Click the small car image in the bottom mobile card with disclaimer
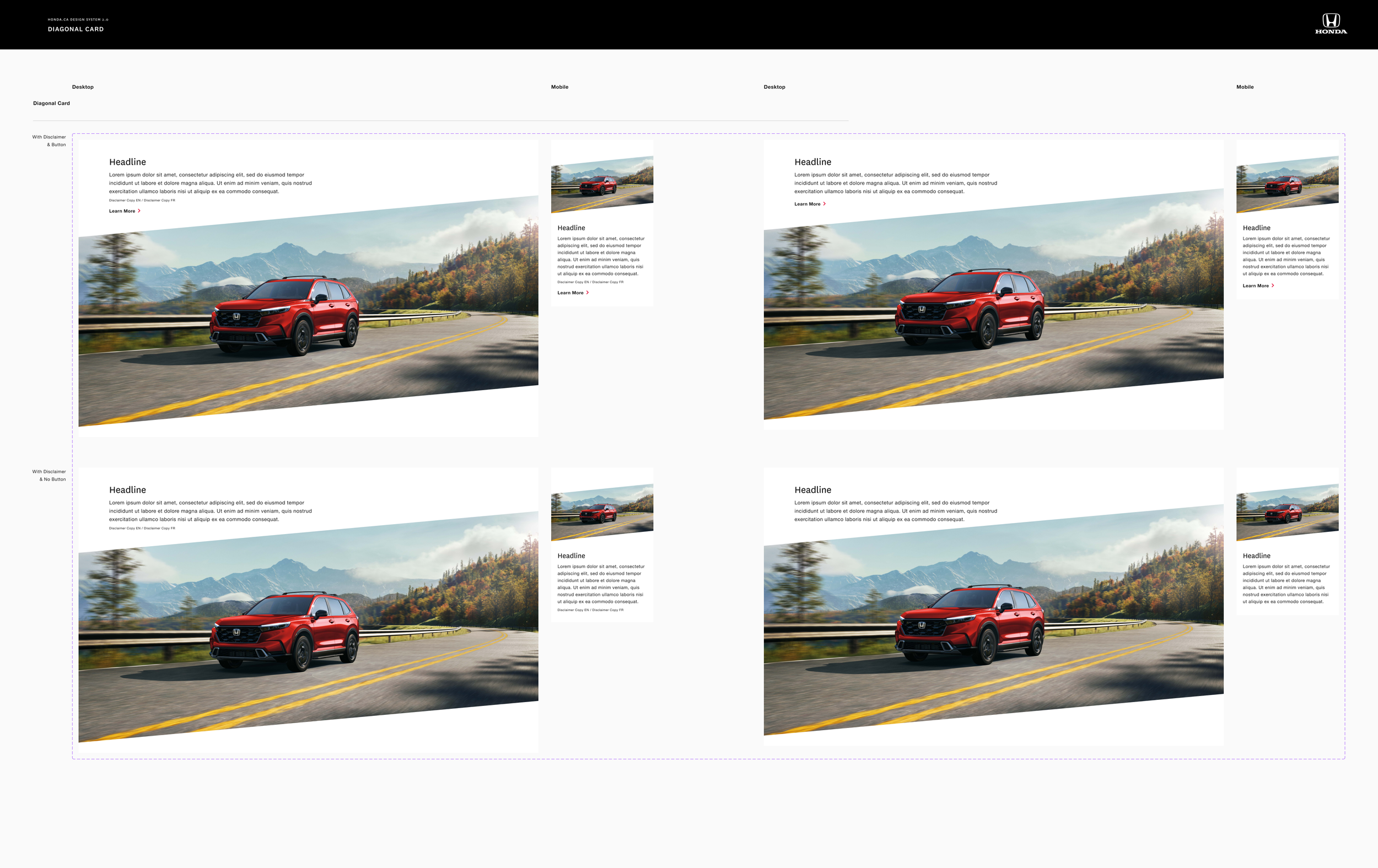The width and height of the screenshot is (1378, 868). [602, 513]
